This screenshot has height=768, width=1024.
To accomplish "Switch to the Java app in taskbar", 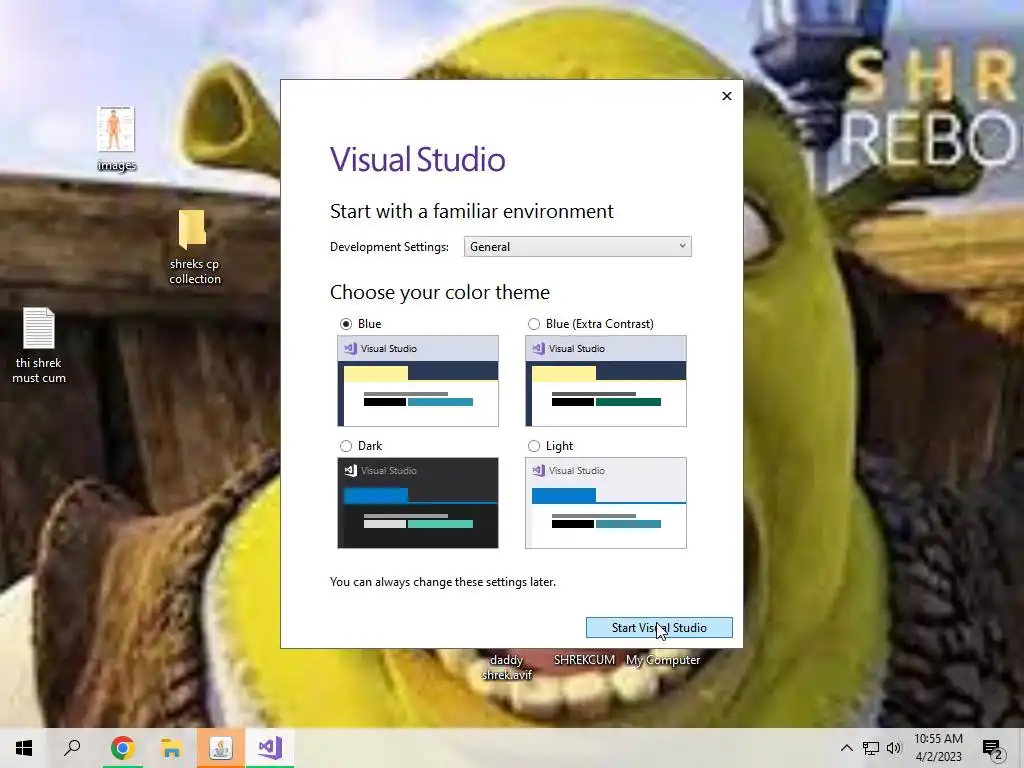I will 221,748.
